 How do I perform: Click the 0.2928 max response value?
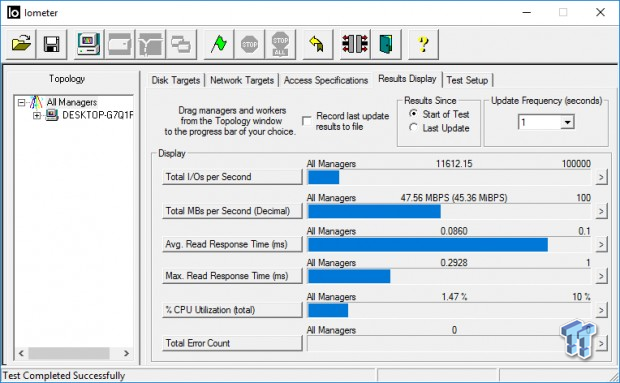point(454,263)
